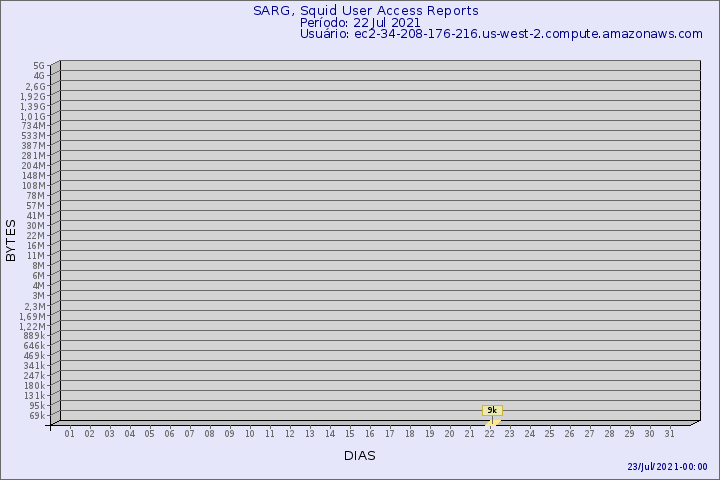Image resolution: width=720 pixels, height=480 pixels.
Task: Click the 6M y-axis value
Action: 39,276
